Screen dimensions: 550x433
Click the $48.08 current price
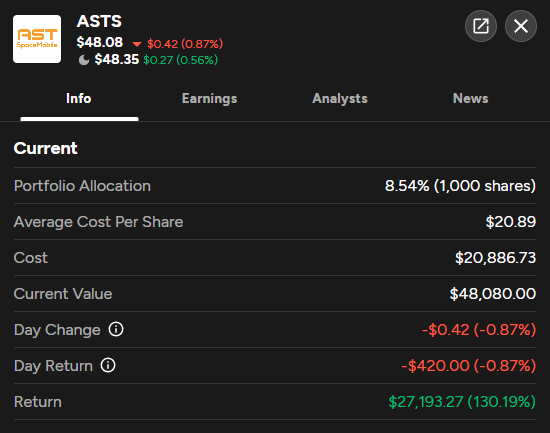[100, 42]
